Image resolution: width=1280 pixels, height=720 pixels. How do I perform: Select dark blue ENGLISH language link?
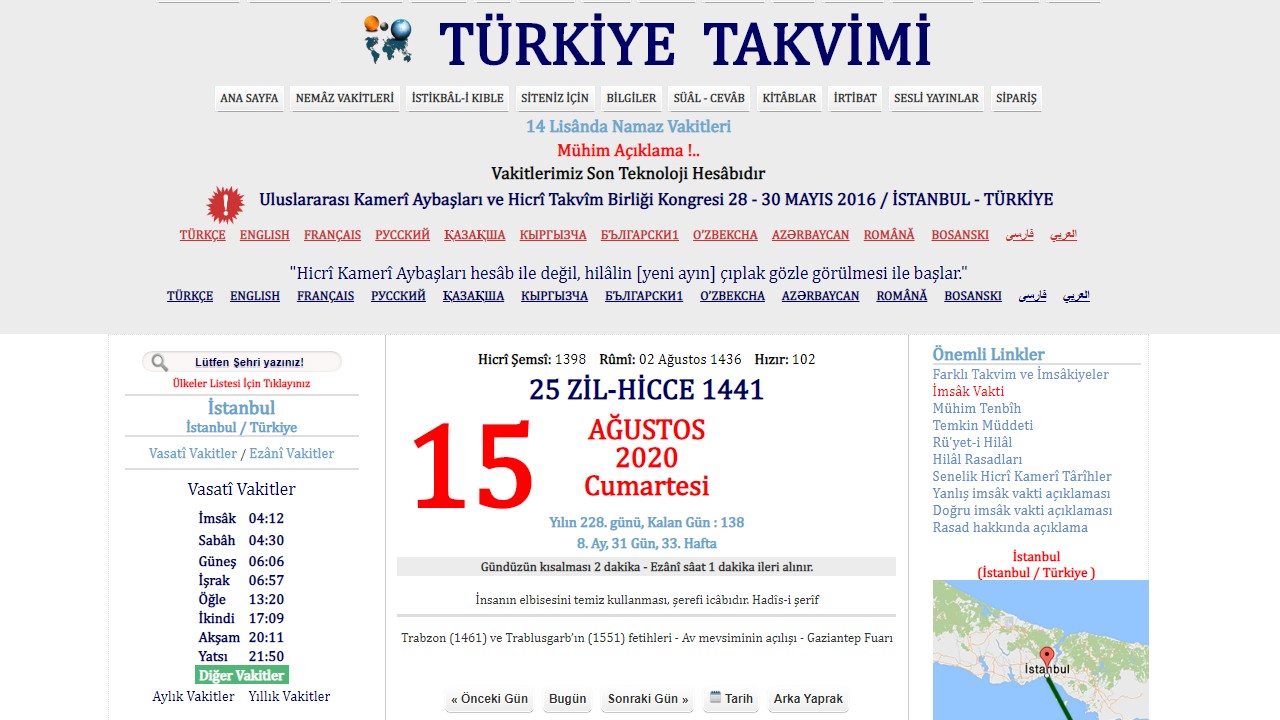pyautogui.click(x=255, y=296)
